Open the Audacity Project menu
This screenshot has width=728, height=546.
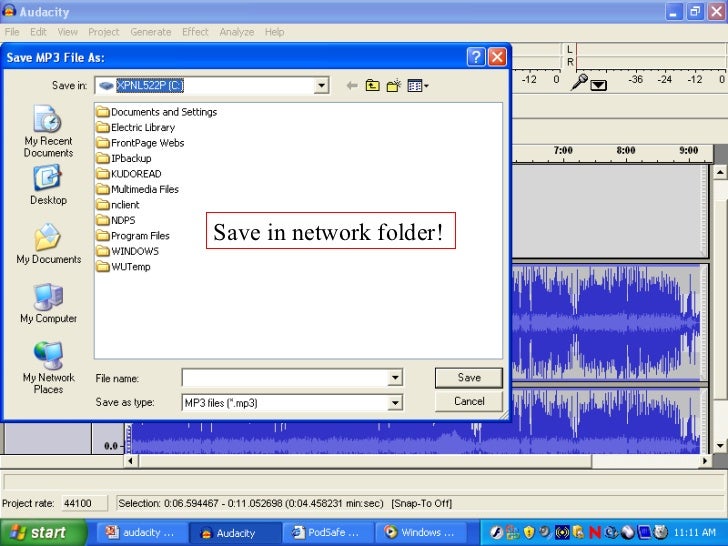[x=104, y=32]
